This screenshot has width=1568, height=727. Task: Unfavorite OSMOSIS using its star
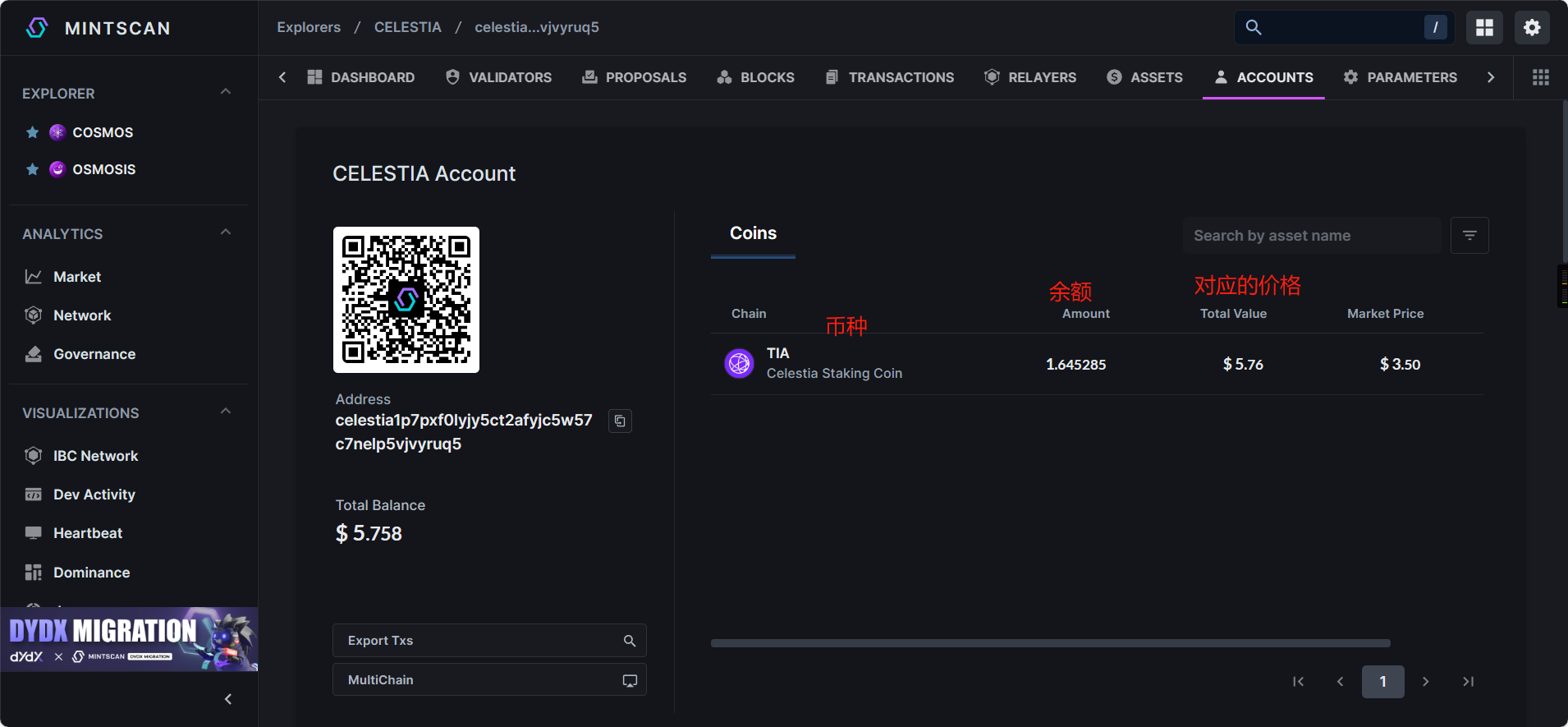[x=33, y=169]
